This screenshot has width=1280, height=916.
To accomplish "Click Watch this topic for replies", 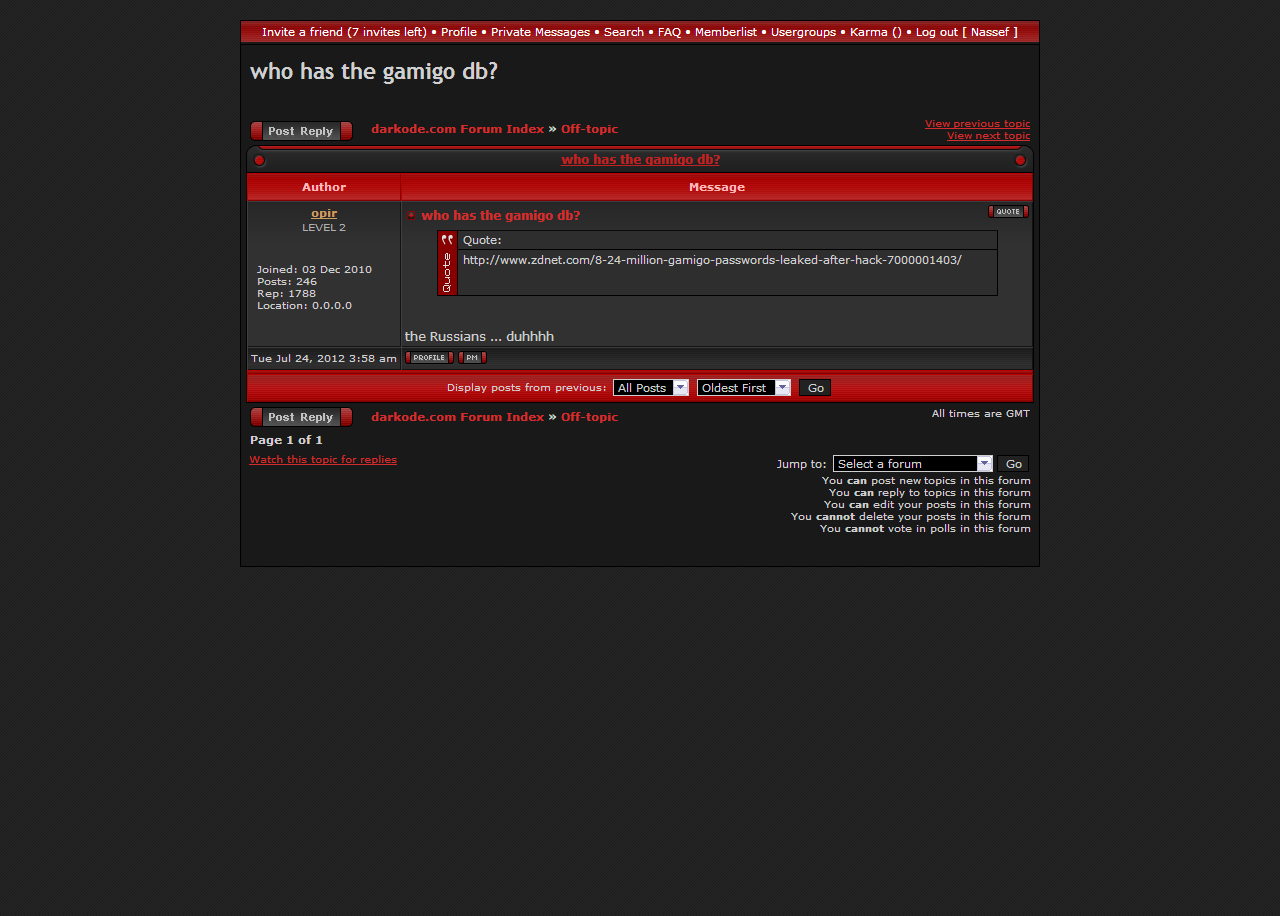I will [323, 460].
